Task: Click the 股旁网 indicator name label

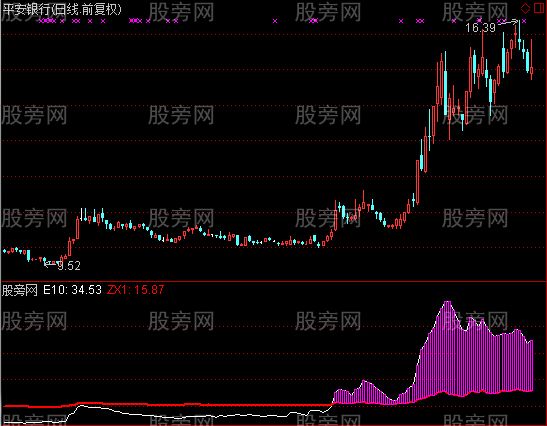Action: pos(20,290)
